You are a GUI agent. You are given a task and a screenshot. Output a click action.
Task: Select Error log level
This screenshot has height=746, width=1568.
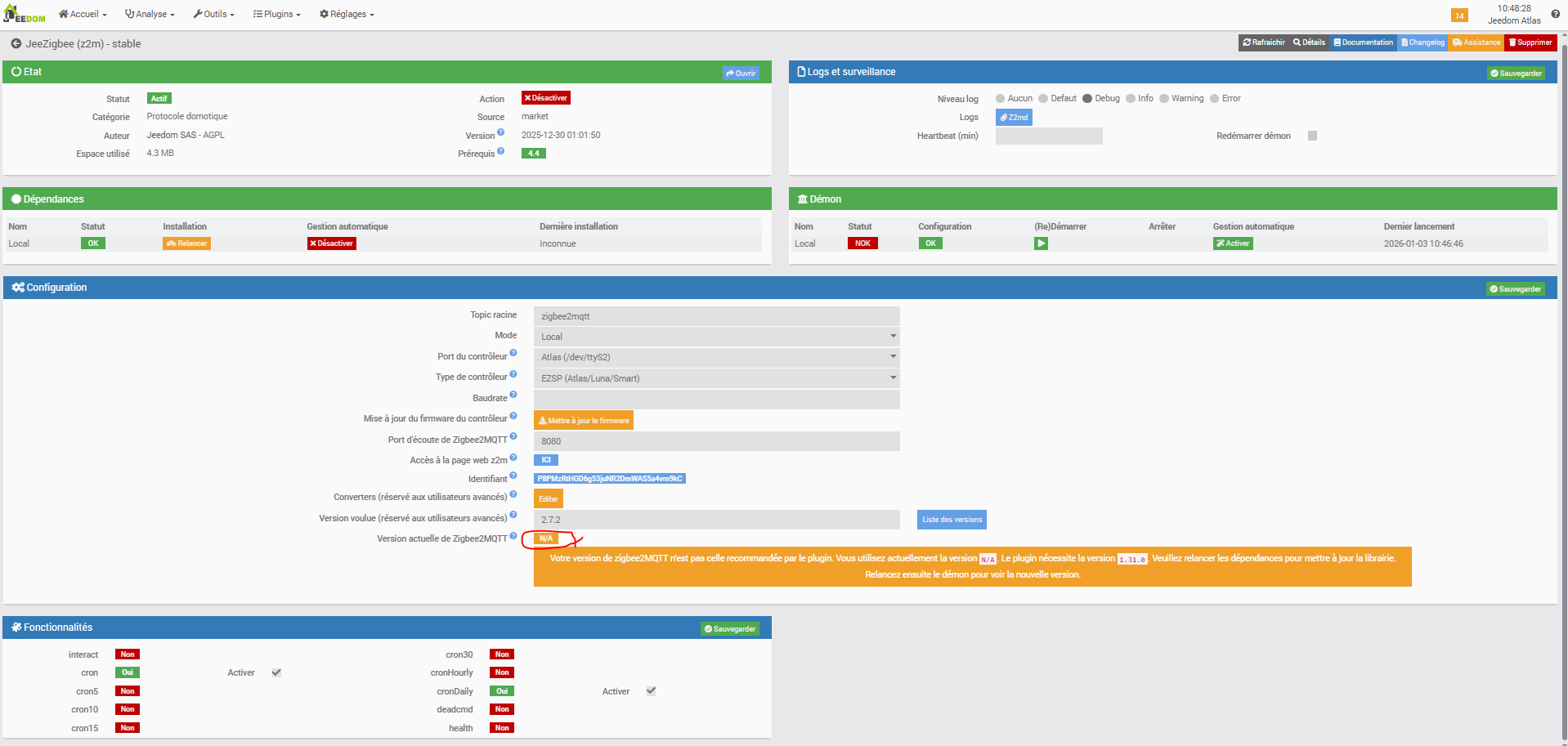1215,99
